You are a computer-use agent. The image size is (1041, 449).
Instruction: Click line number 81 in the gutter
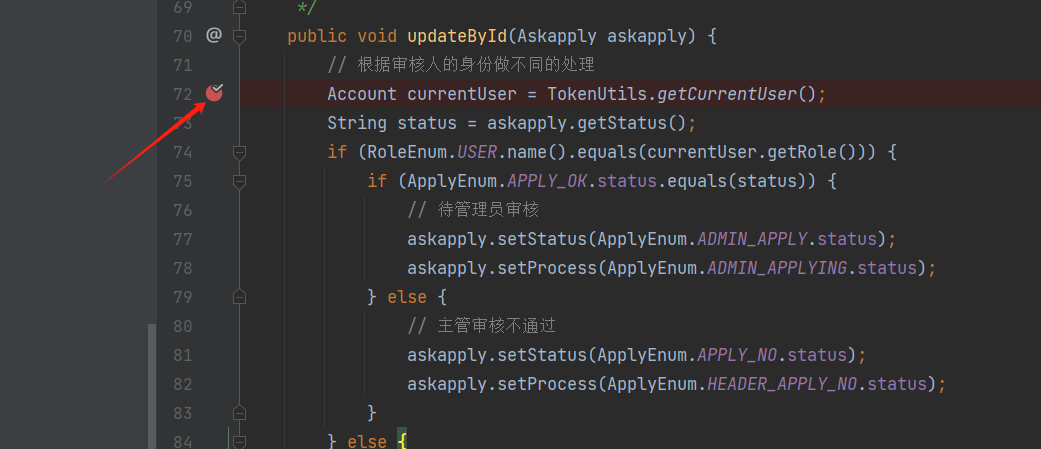coord(182,355)
